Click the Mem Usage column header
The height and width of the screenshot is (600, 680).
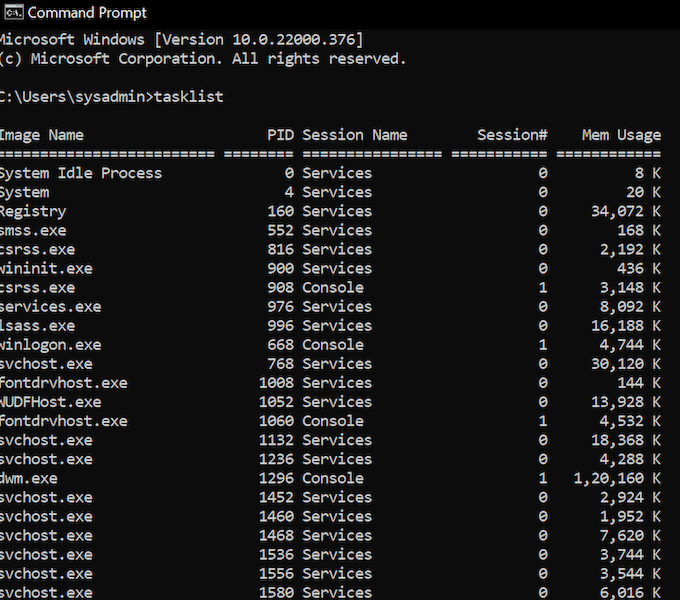coord(621,135)
